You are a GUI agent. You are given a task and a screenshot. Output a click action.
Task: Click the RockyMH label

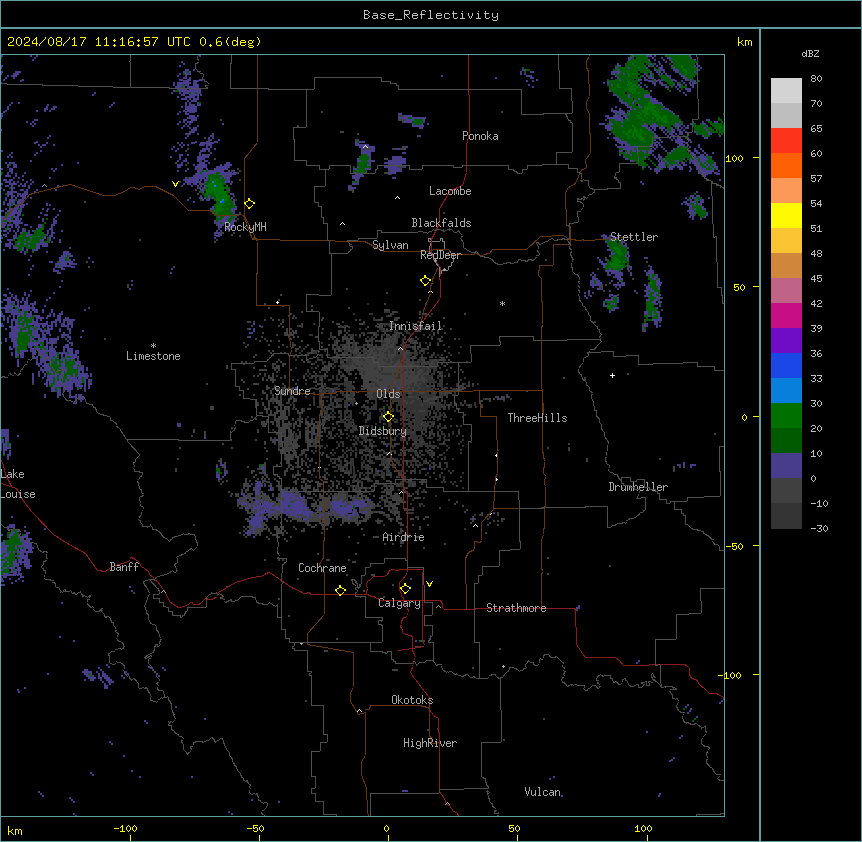click(x=245, y=226)
